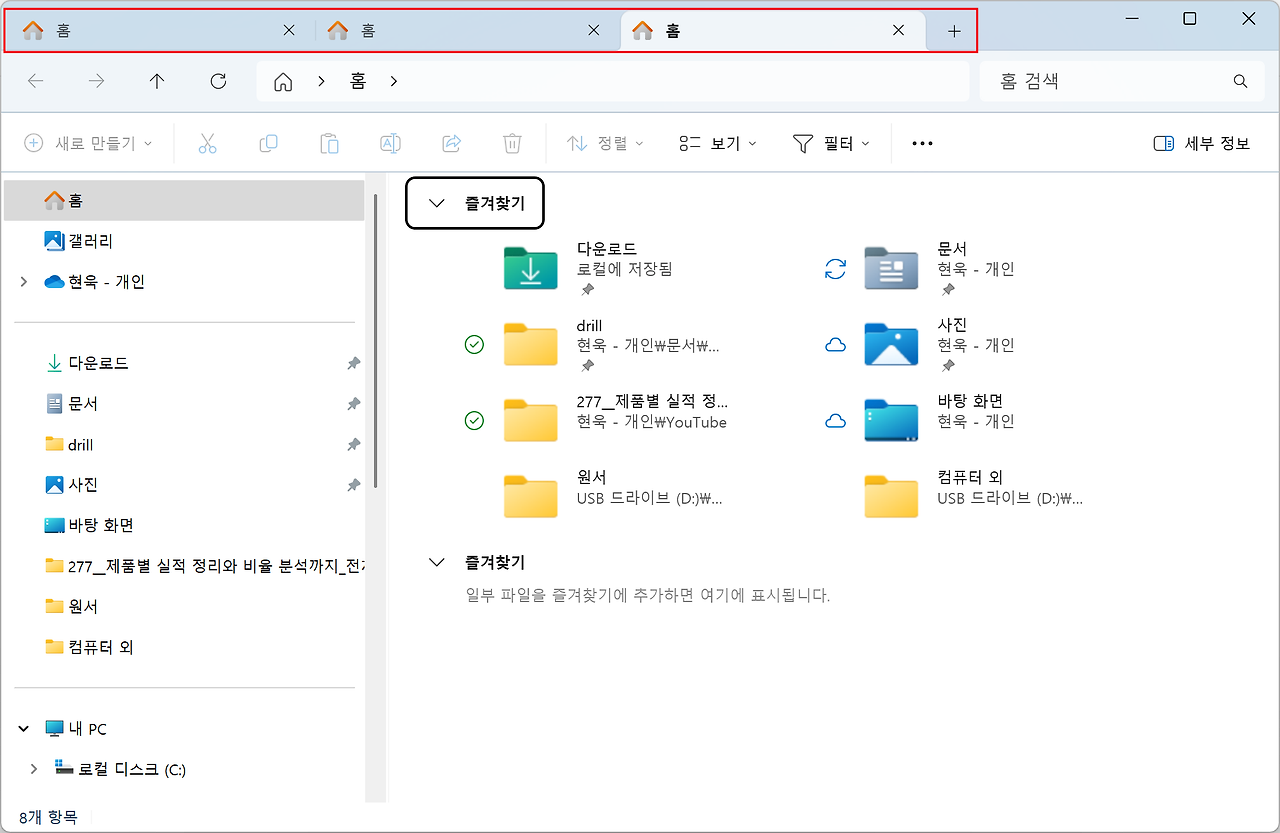Switch to the first 홈 tab

(150, 30)
